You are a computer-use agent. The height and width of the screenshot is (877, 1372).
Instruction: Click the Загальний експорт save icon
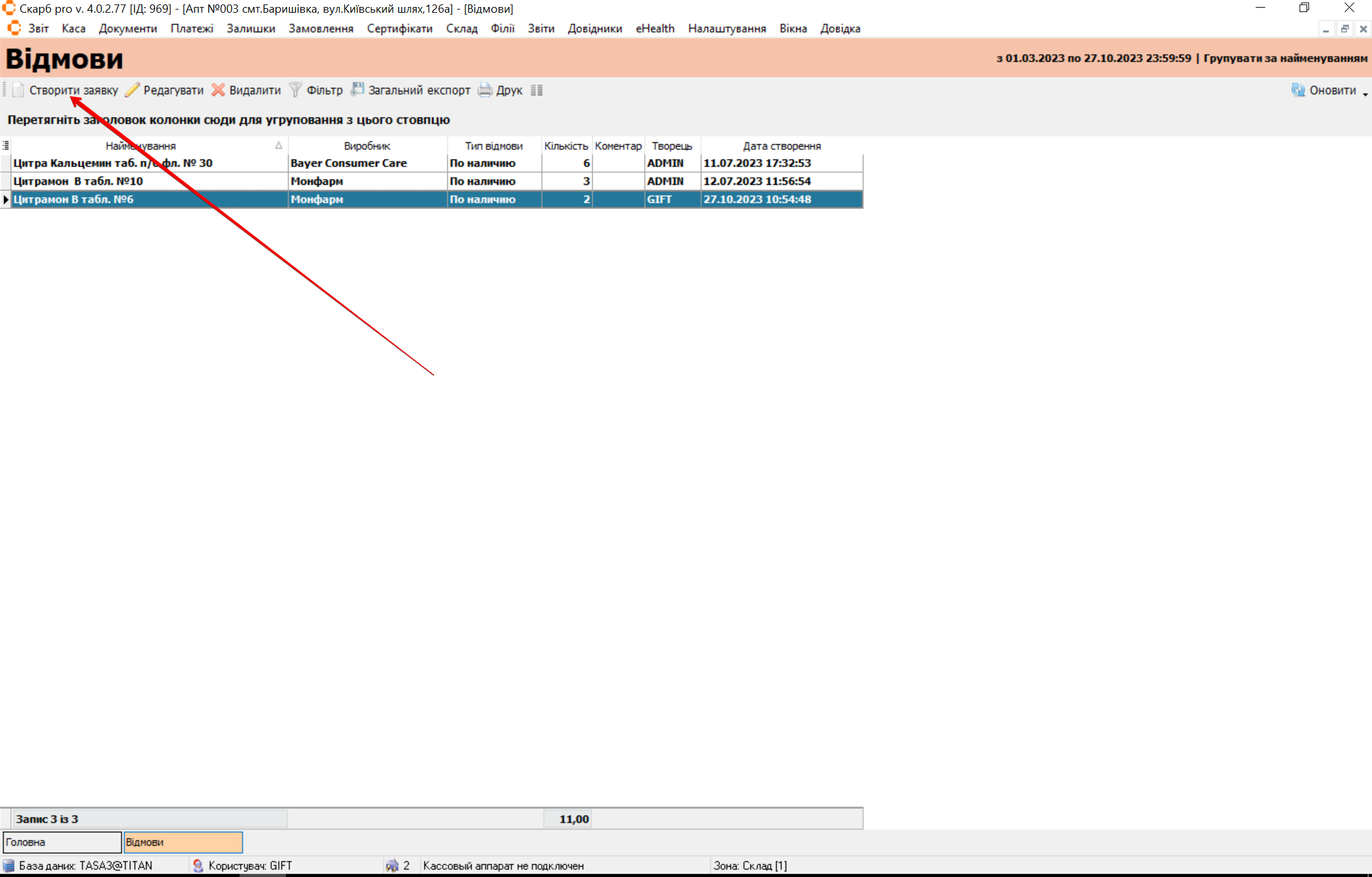[x=358, y=90]
